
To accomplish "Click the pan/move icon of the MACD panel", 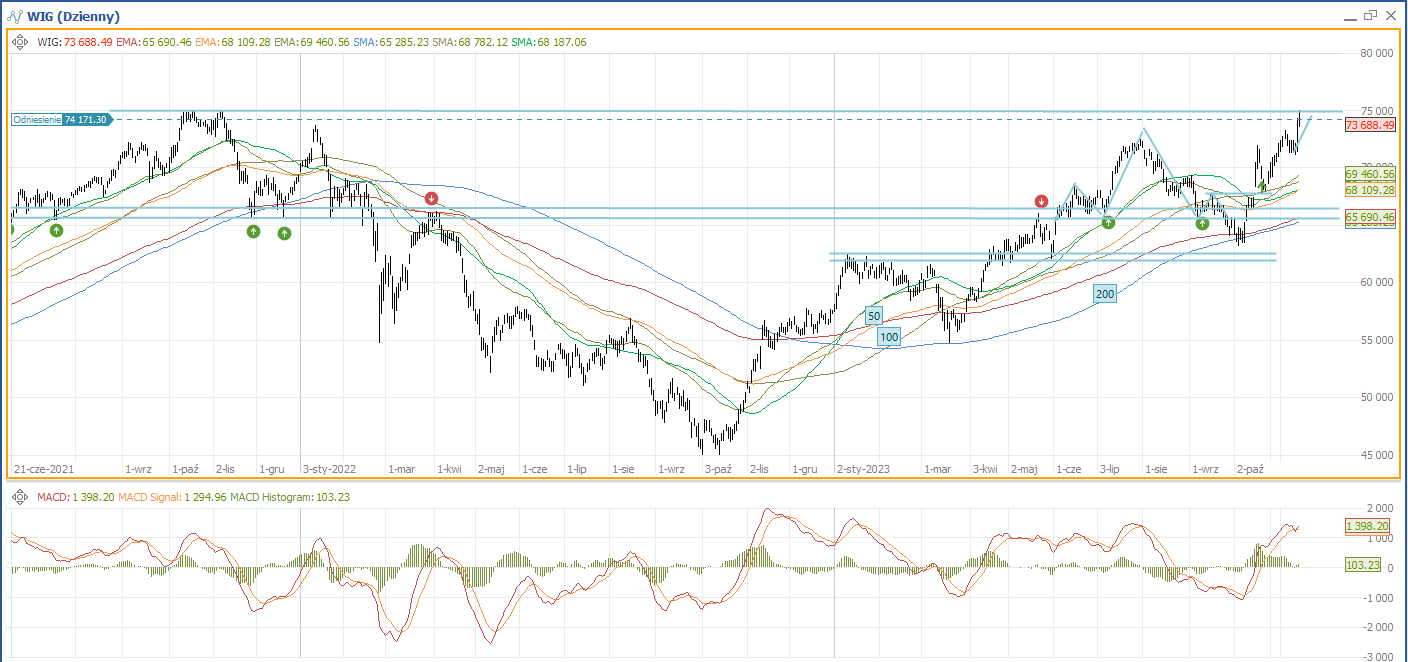I will click(20, 497).
